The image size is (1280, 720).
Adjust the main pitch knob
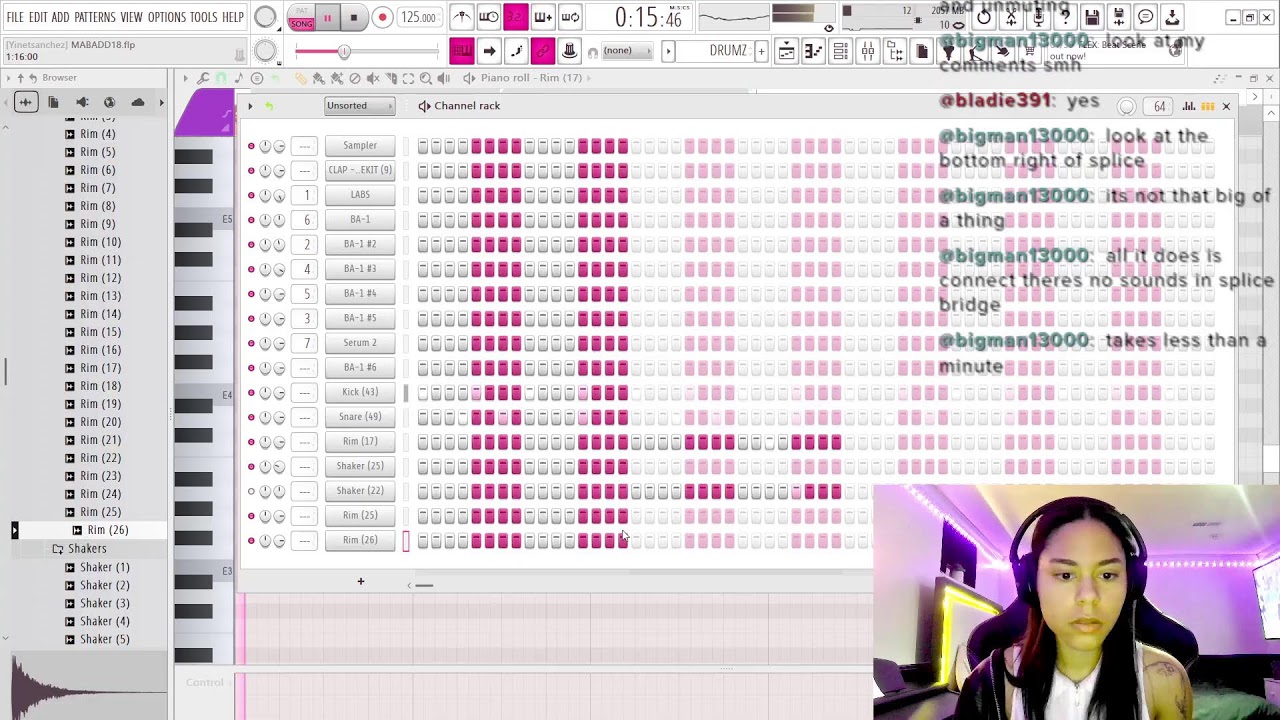(x=265, y=52)
